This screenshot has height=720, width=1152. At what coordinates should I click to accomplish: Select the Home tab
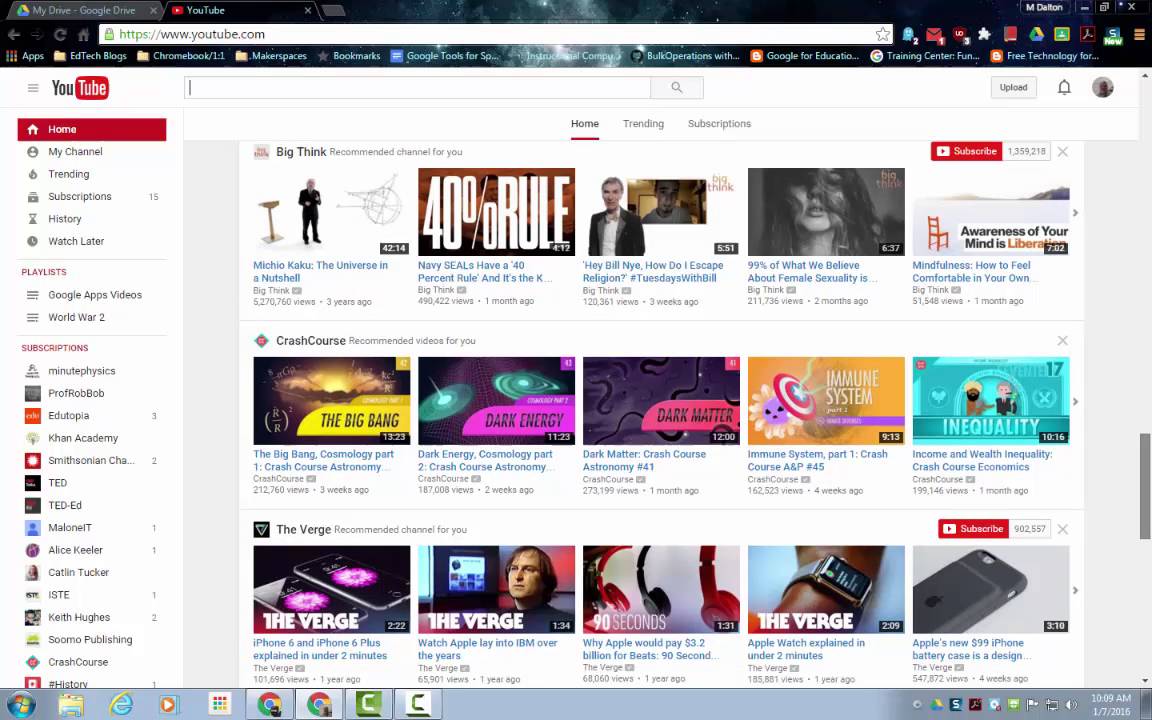[x=585, y=123]
